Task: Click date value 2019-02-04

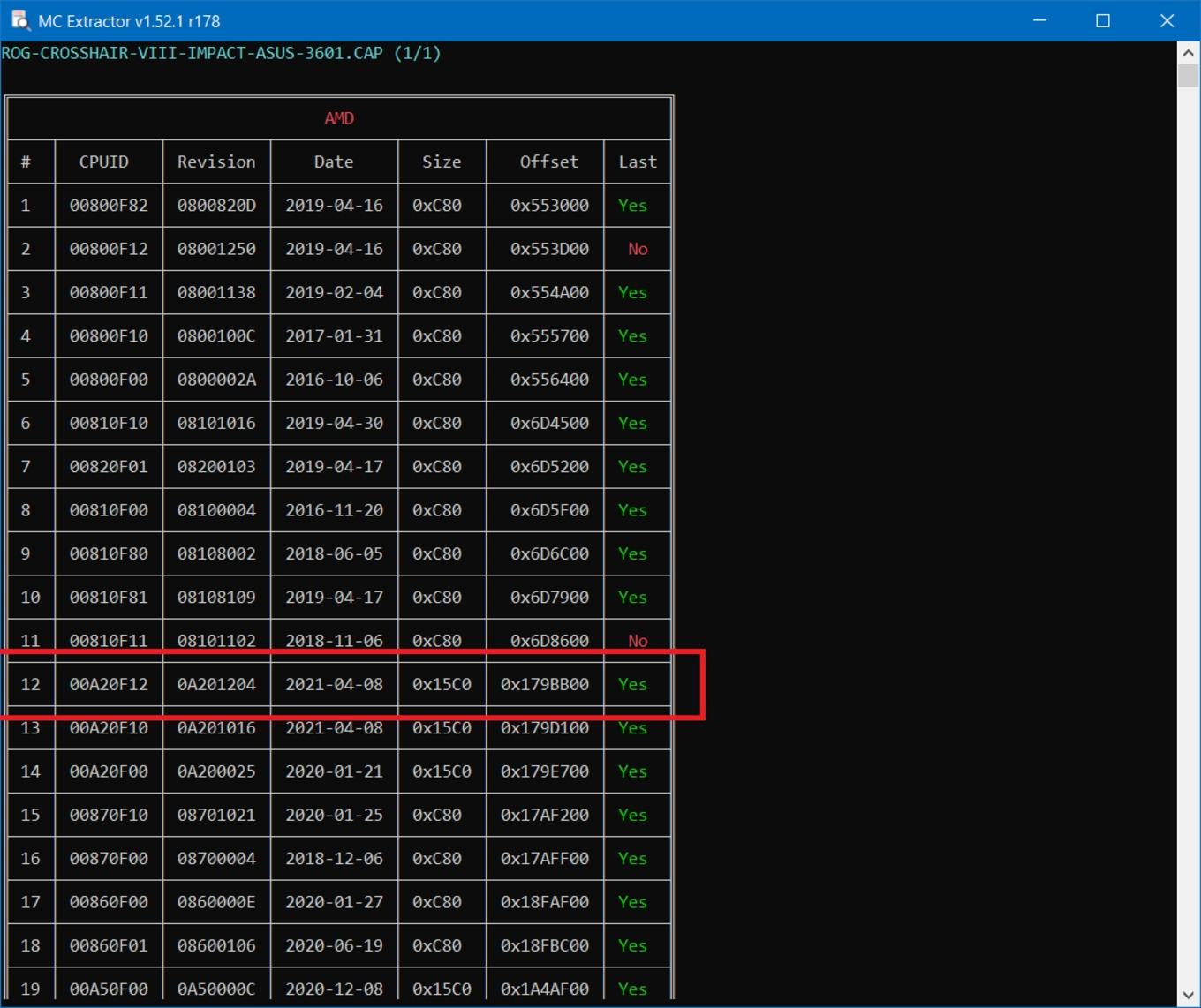Action: click(334, 292)
